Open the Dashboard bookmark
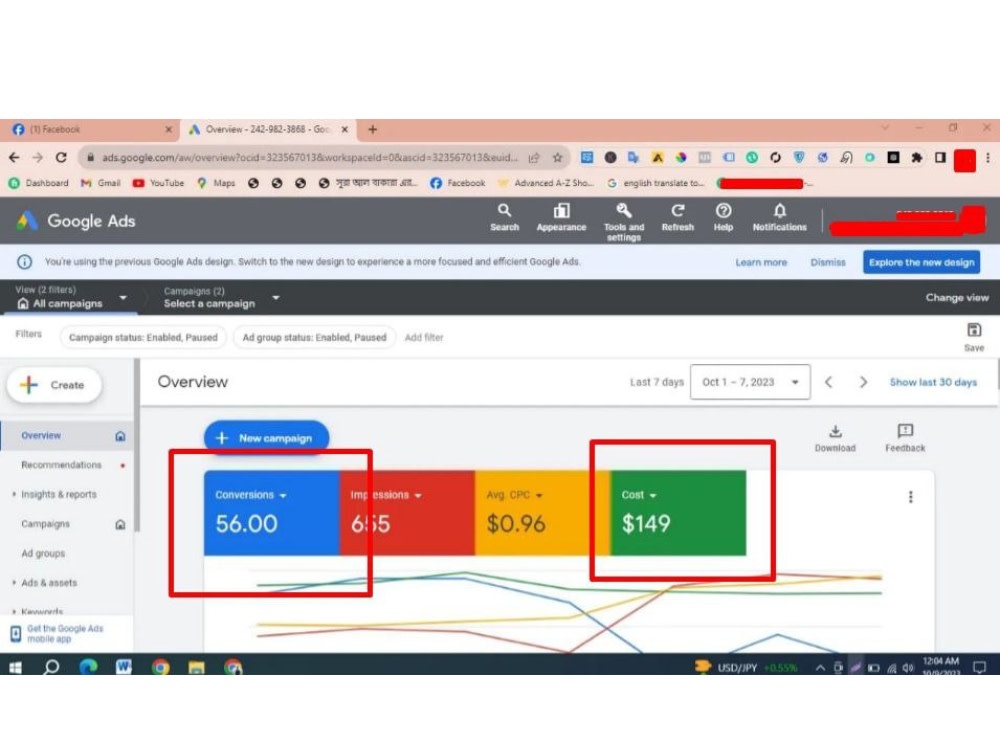 click(39, 183)
